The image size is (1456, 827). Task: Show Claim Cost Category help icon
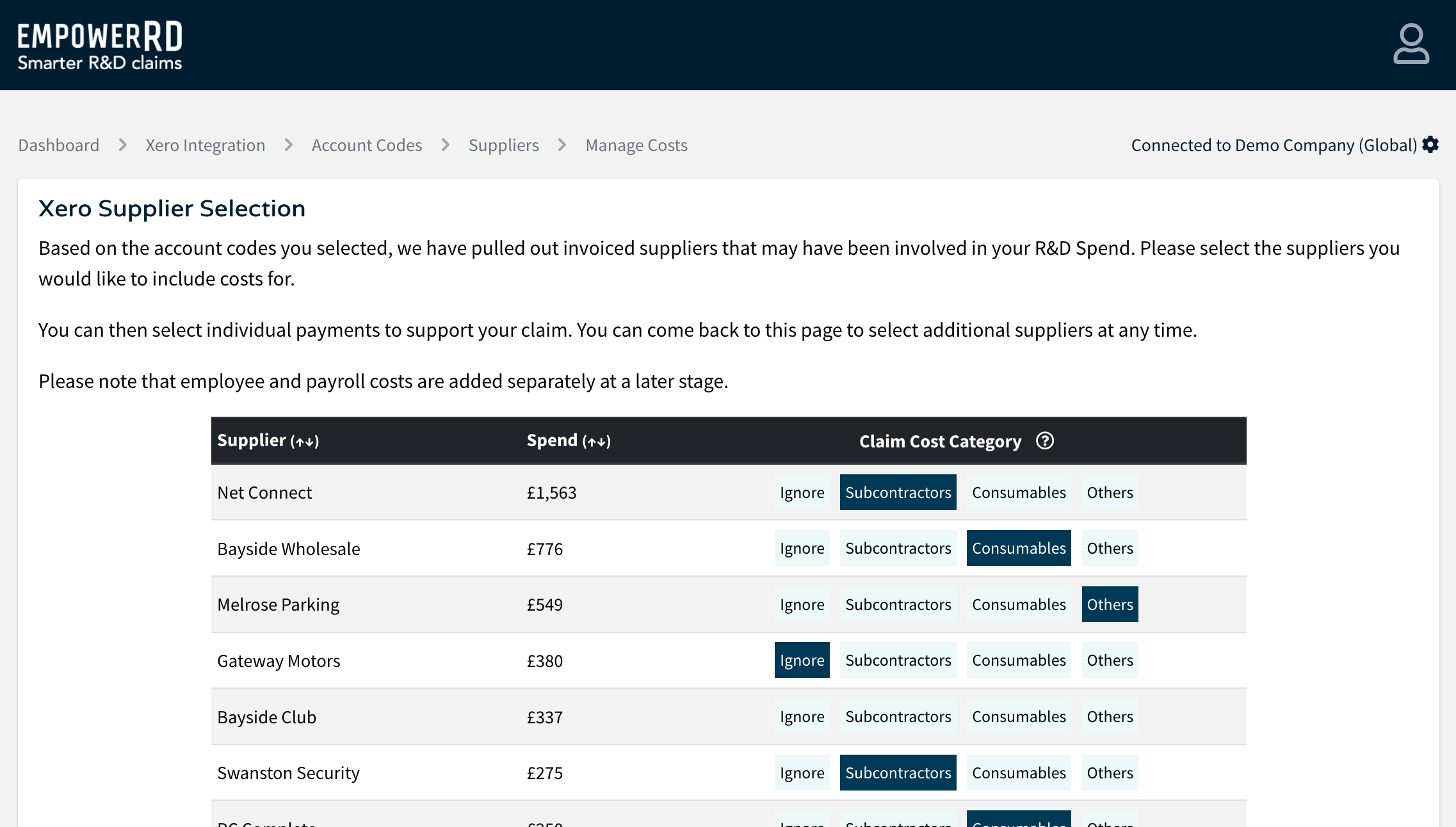pyautogui.click(x=1045, y=440)
